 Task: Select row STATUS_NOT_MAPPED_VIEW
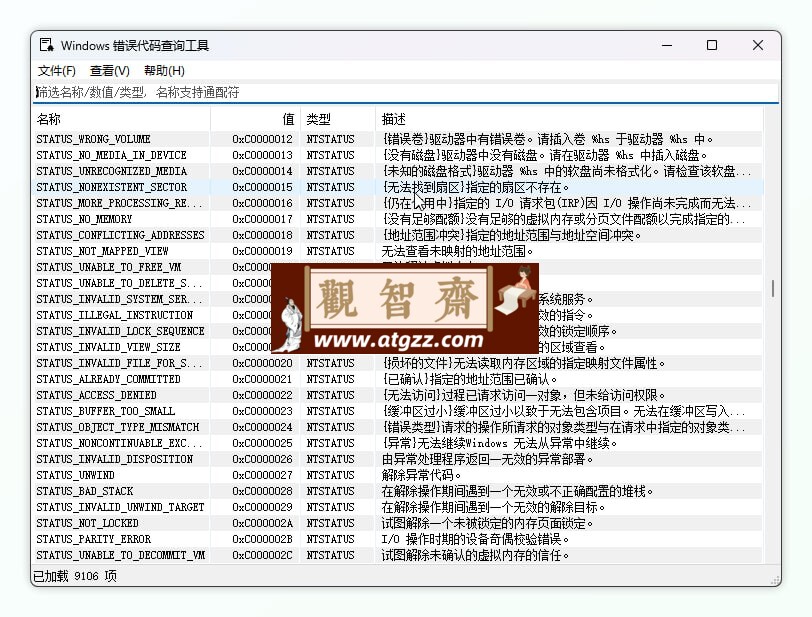pyautogui.click(x=398, y=251)
